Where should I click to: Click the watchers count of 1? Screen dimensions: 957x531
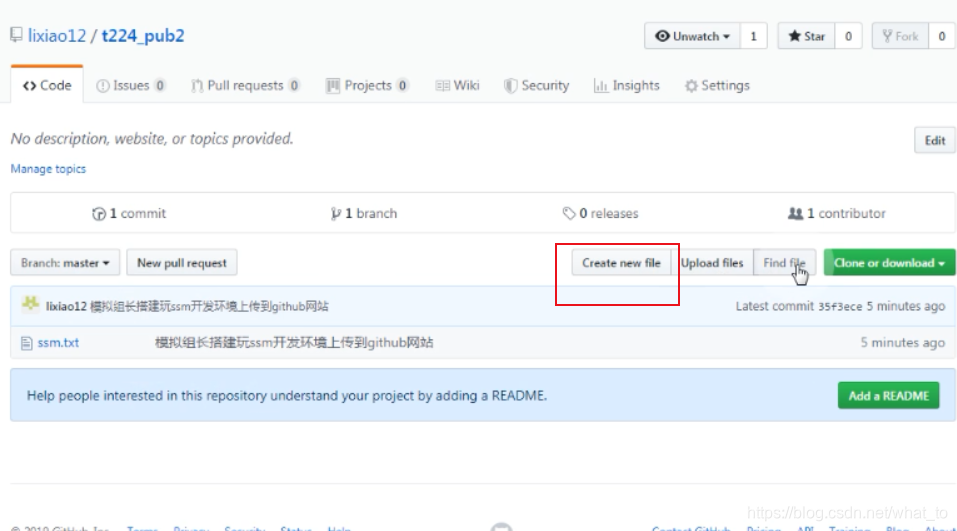pos(754,36)
